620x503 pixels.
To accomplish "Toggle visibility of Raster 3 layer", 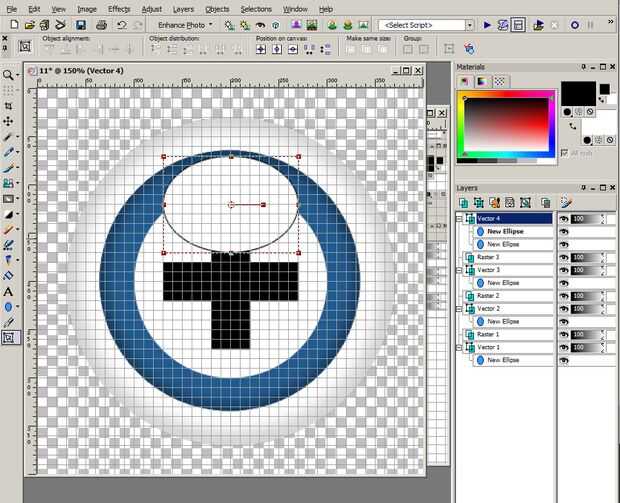I will click(x=564, y=257).
